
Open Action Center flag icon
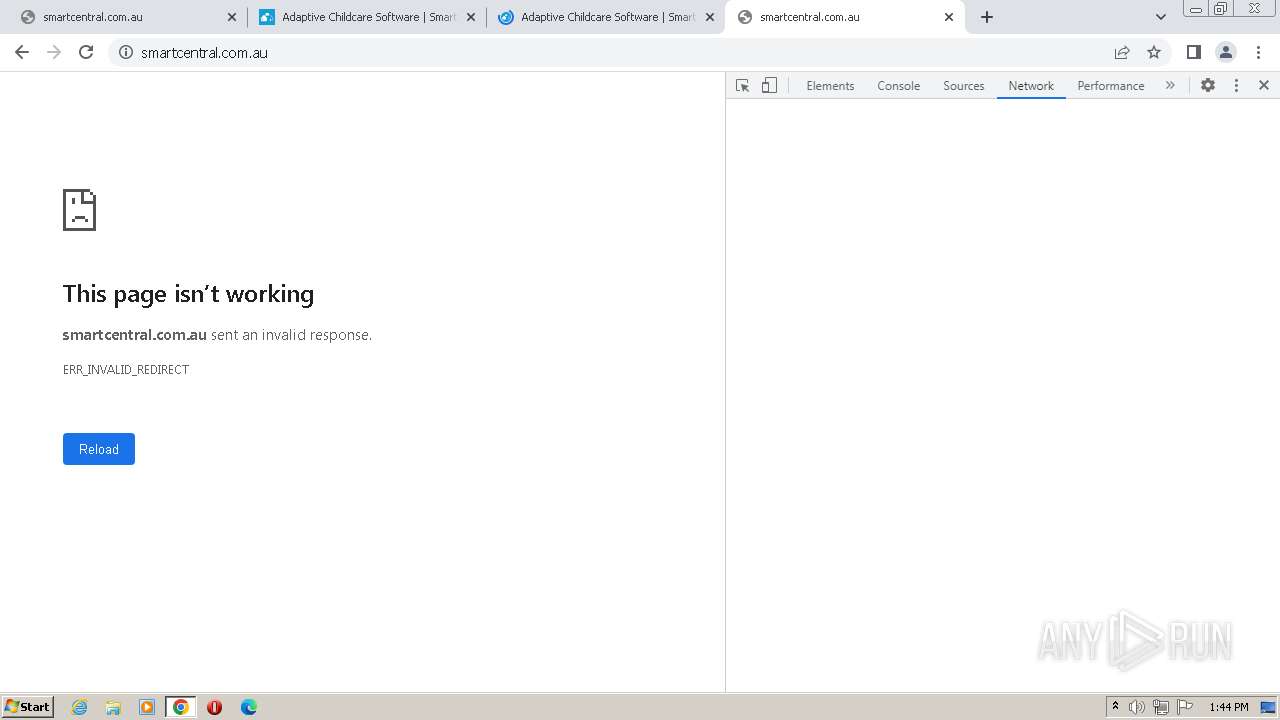pyautogui.click(x=1185, y=707)
